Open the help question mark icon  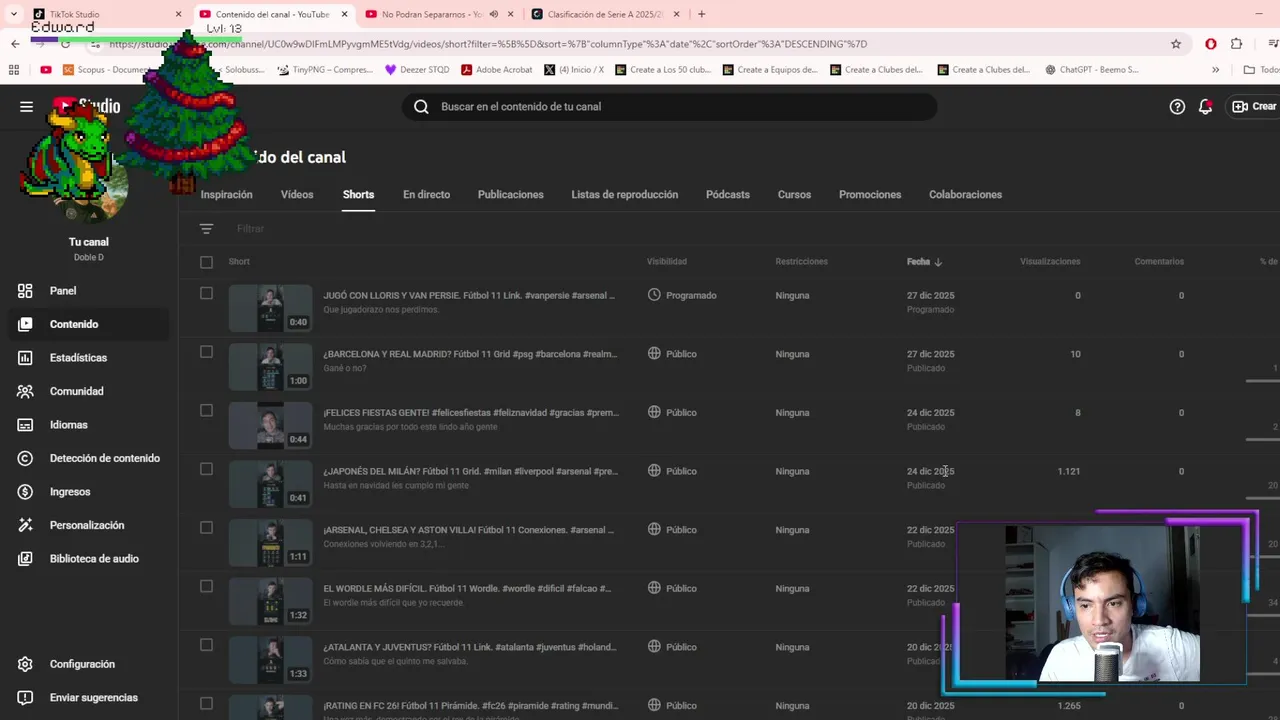point(1177,107)
